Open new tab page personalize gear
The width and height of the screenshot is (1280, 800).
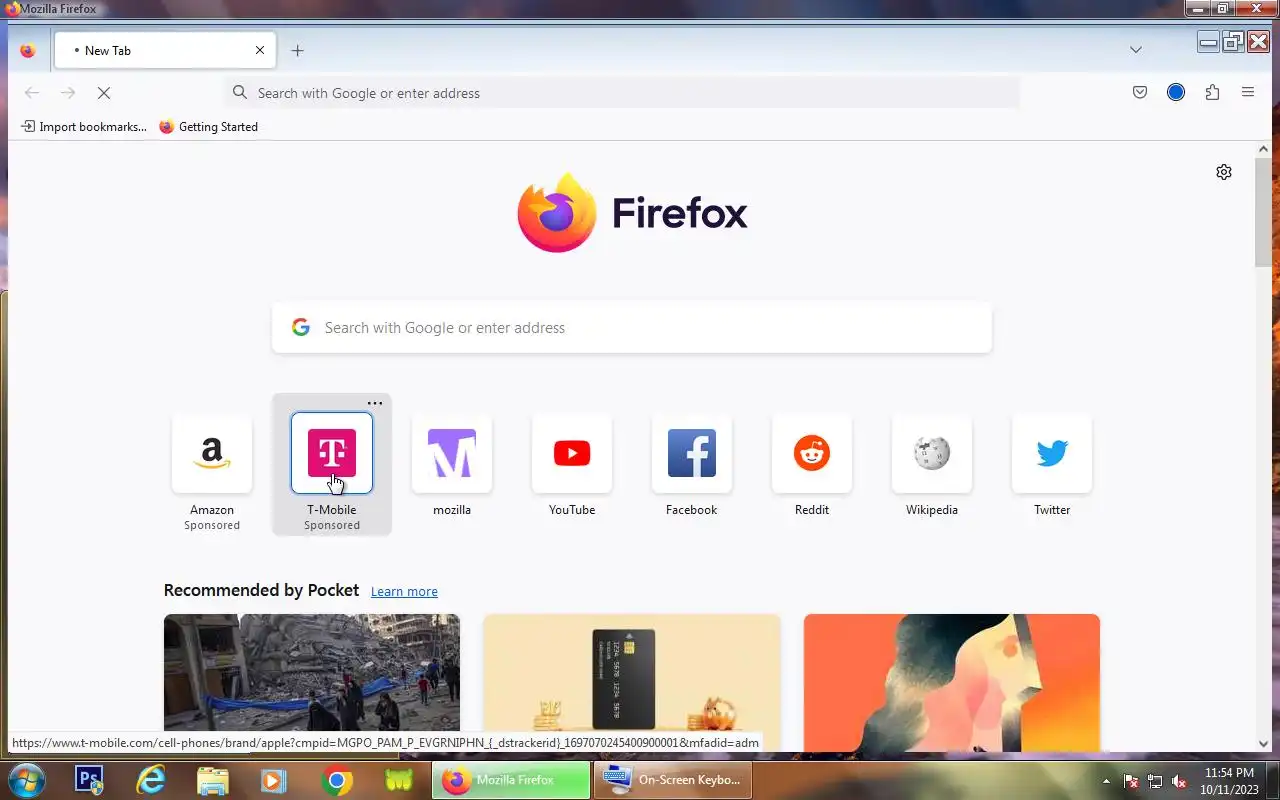(x=1224, y=172)
